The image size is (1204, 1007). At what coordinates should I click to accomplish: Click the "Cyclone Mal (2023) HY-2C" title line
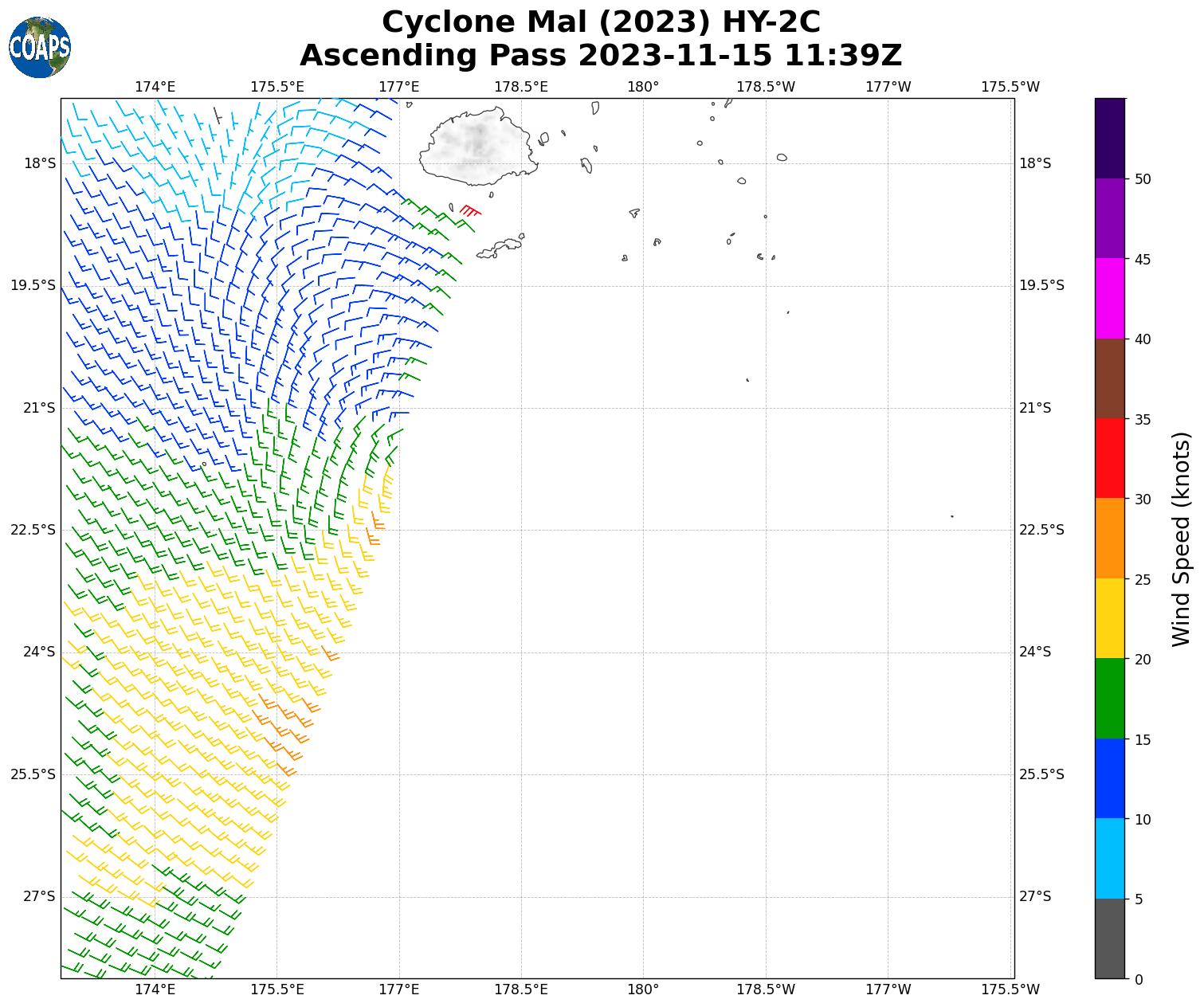pos(601,22)
